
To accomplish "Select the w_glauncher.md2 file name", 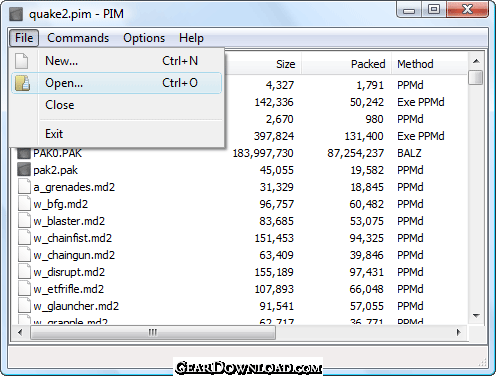I will (x=76, y=306).
